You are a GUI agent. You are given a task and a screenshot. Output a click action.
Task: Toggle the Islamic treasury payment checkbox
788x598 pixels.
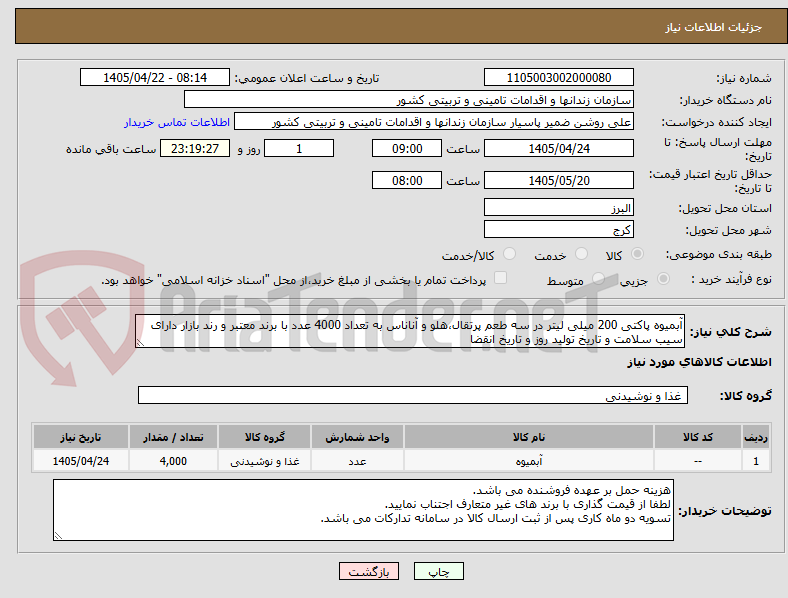(501, 277)
